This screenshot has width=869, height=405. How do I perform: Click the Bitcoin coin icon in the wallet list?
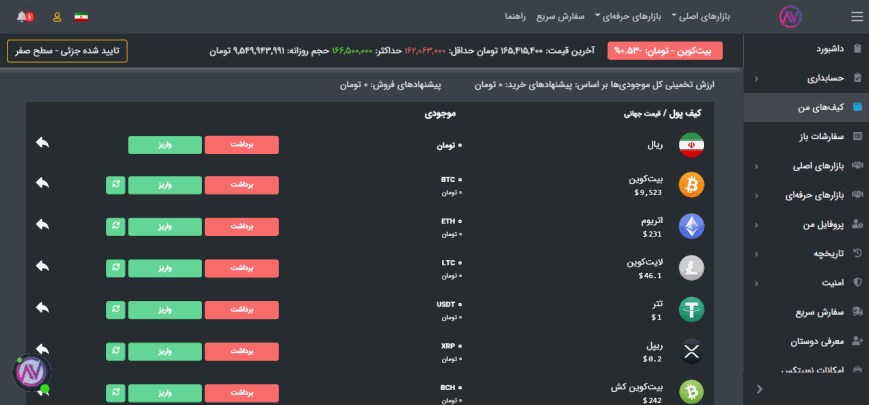(691, 185)
